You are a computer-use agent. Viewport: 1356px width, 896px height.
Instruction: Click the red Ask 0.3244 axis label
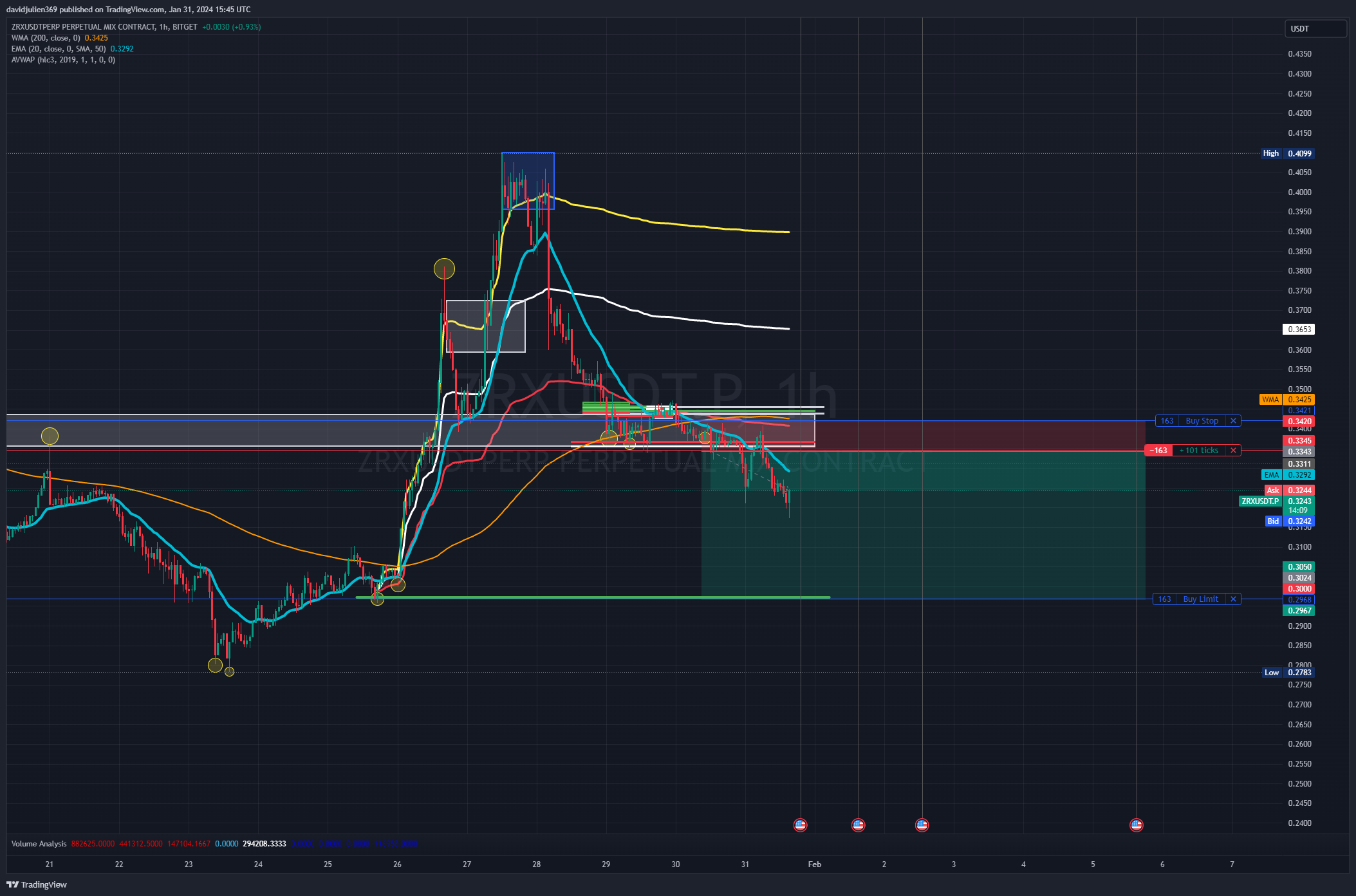(1289, 490)
